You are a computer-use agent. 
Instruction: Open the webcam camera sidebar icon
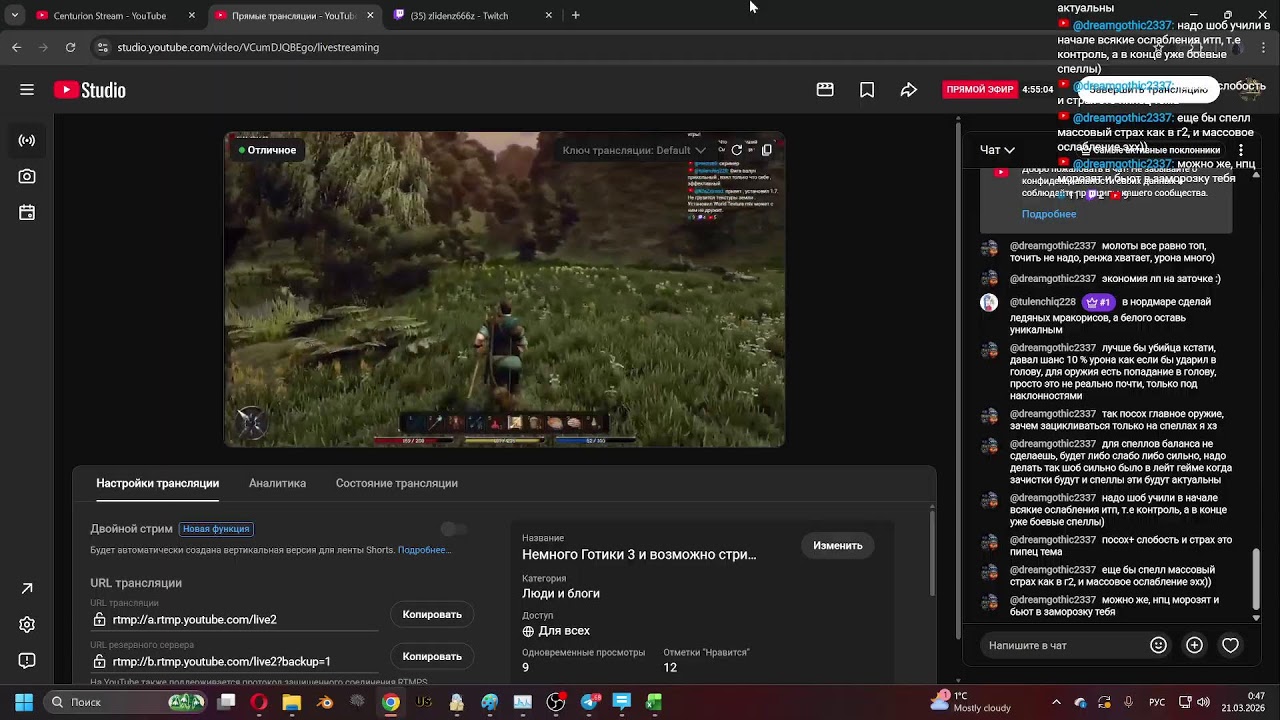(27, 176)
